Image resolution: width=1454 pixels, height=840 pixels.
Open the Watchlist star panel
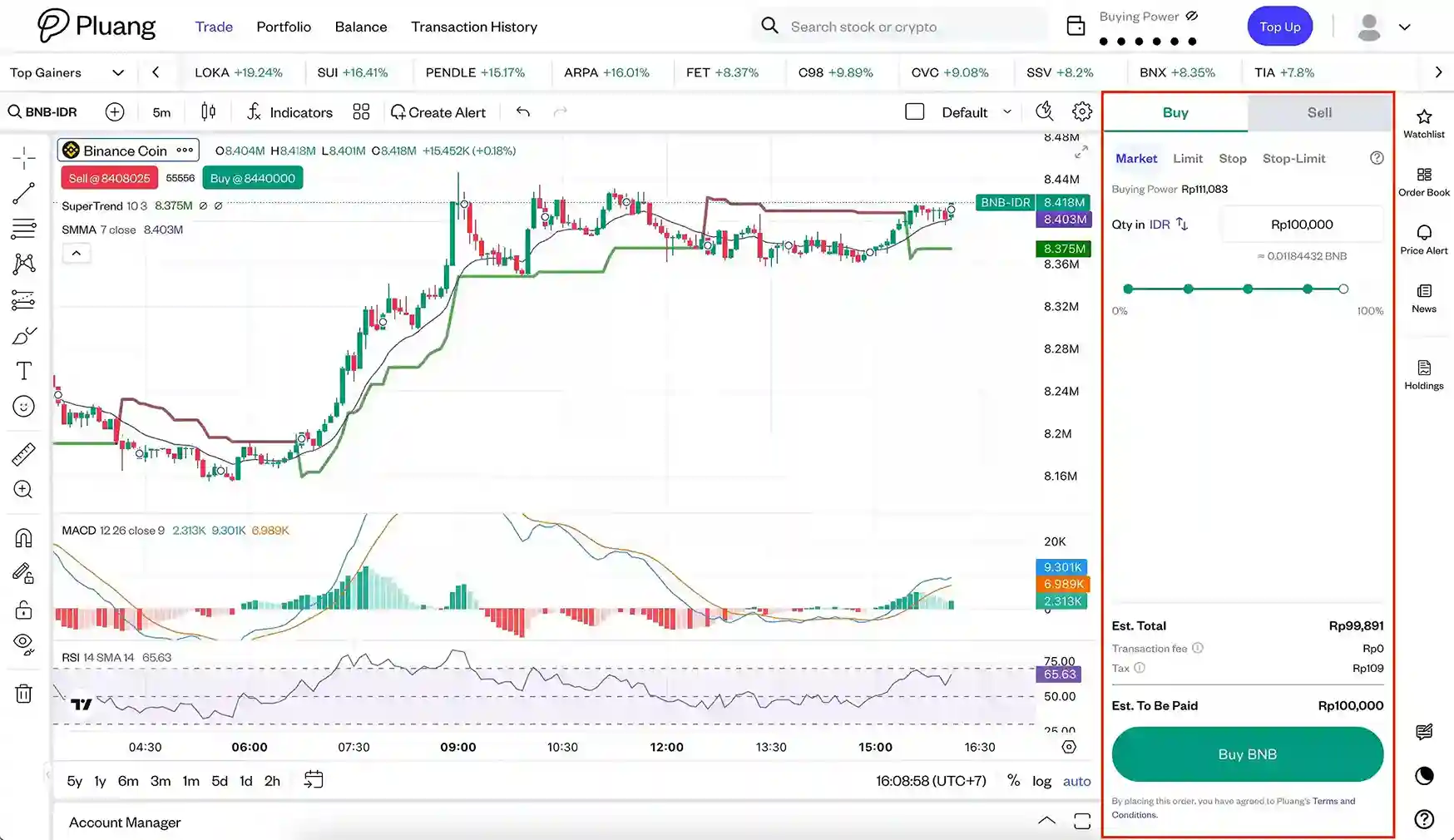coord(1423,123)
